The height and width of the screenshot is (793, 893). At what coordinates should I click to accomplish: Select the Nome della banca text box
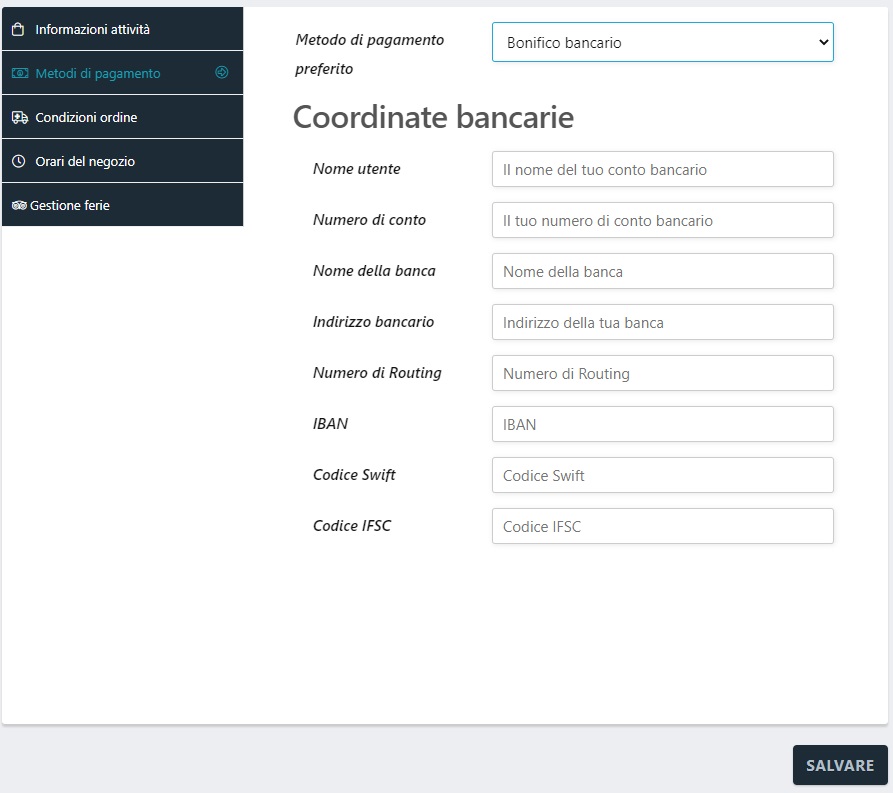pyautogui.click(x=662, y=272)
